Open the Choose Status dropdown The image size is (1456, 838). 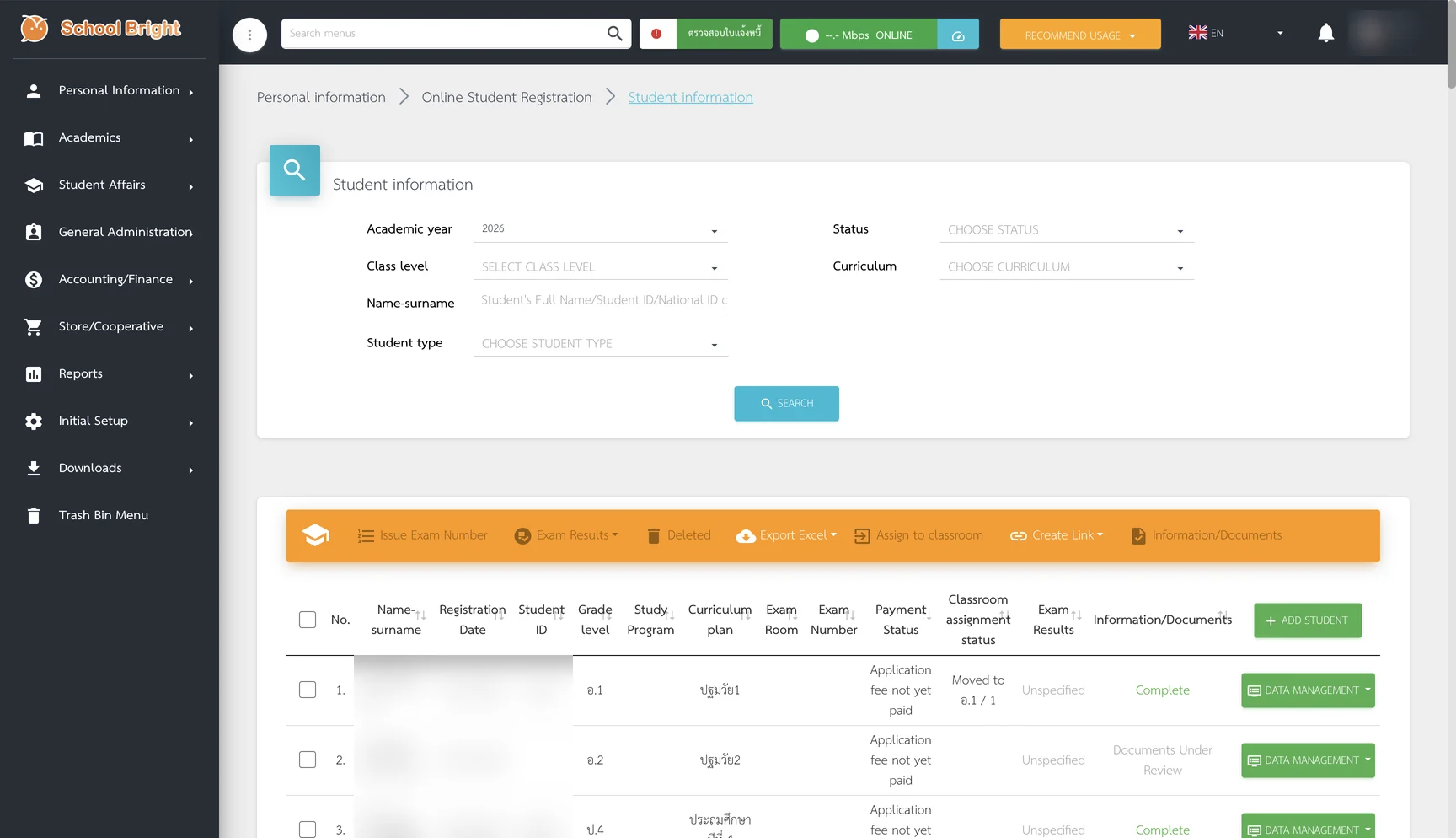click(x=1067, y=230)
